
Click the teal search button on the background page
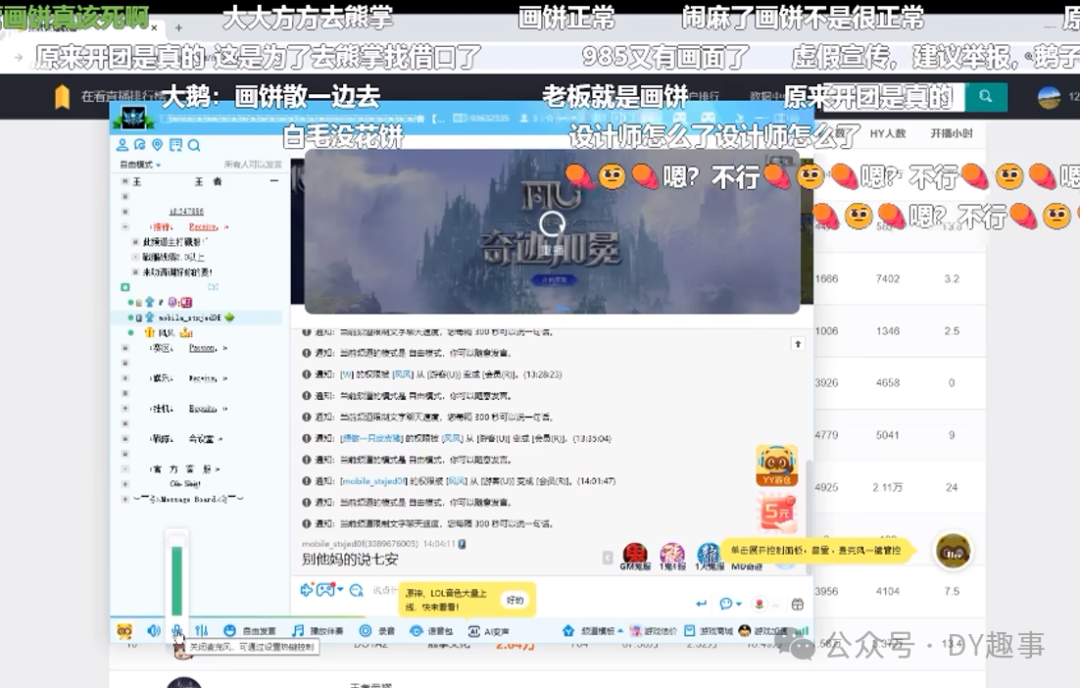click(x=986, y=96)
